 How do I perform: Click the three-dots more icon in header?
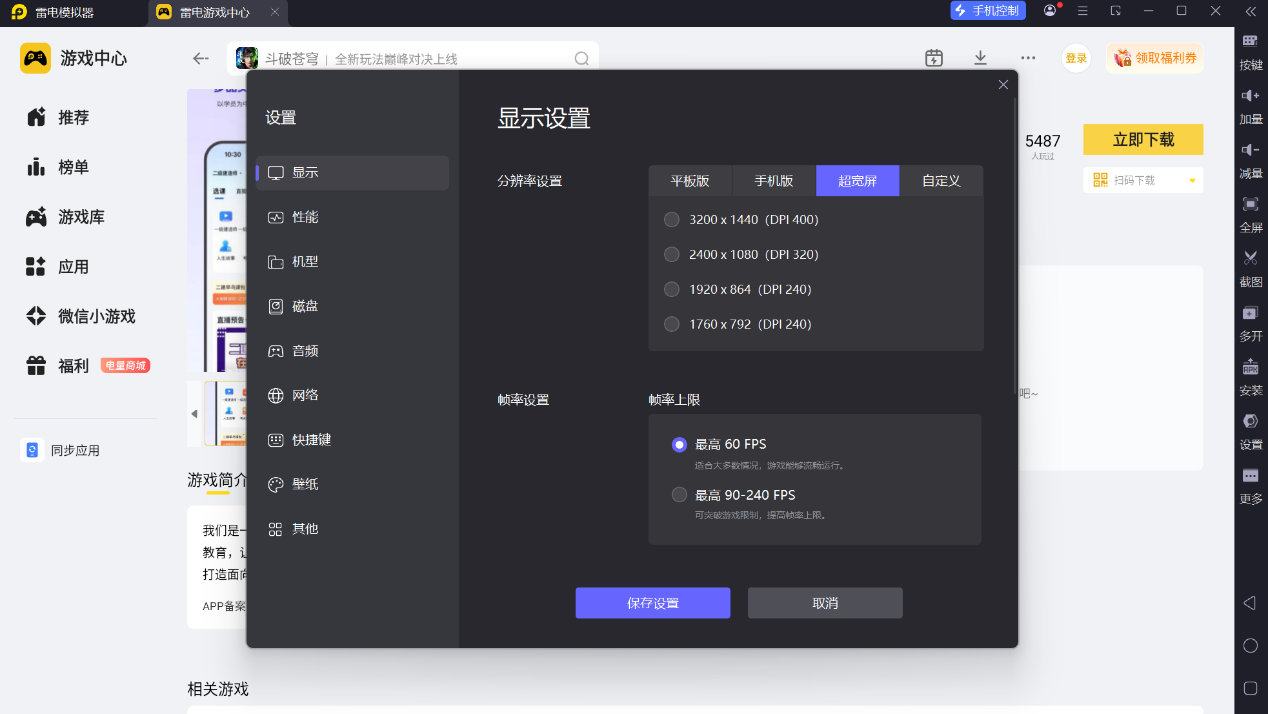(1028, 58)
